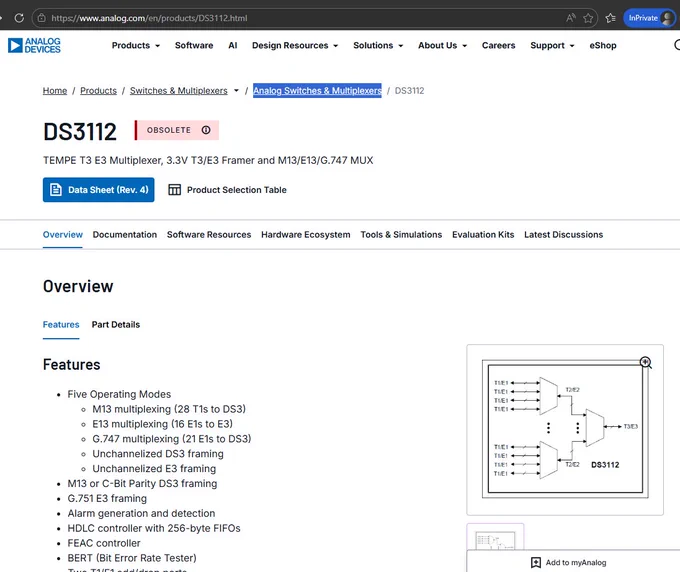Expand the Products menu

pos(136,46)
